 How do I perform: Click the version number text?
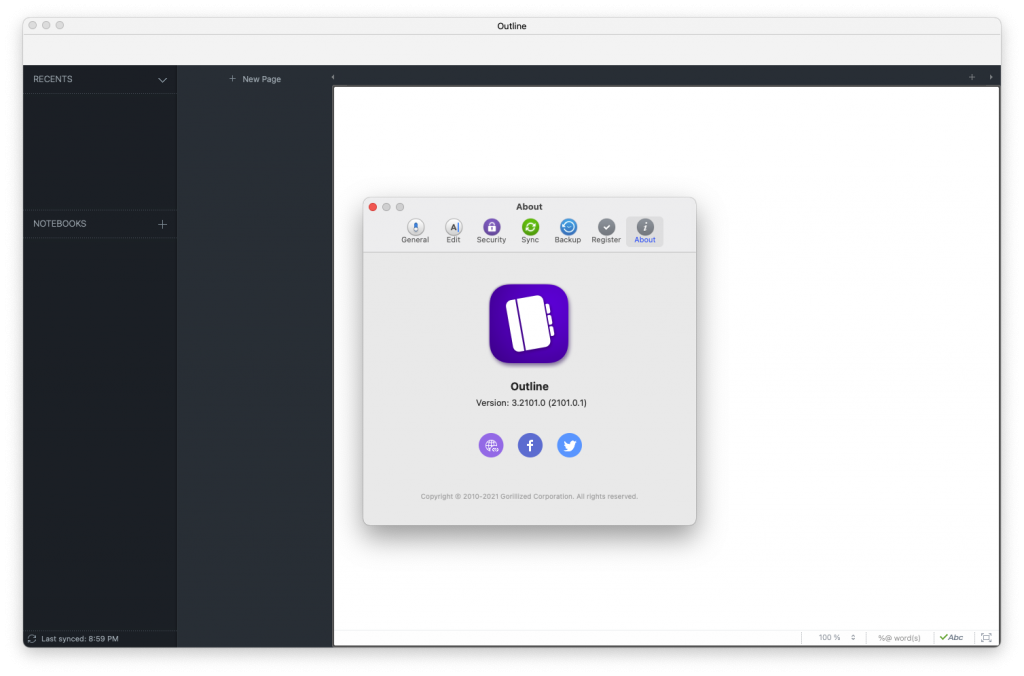[531, 403]
